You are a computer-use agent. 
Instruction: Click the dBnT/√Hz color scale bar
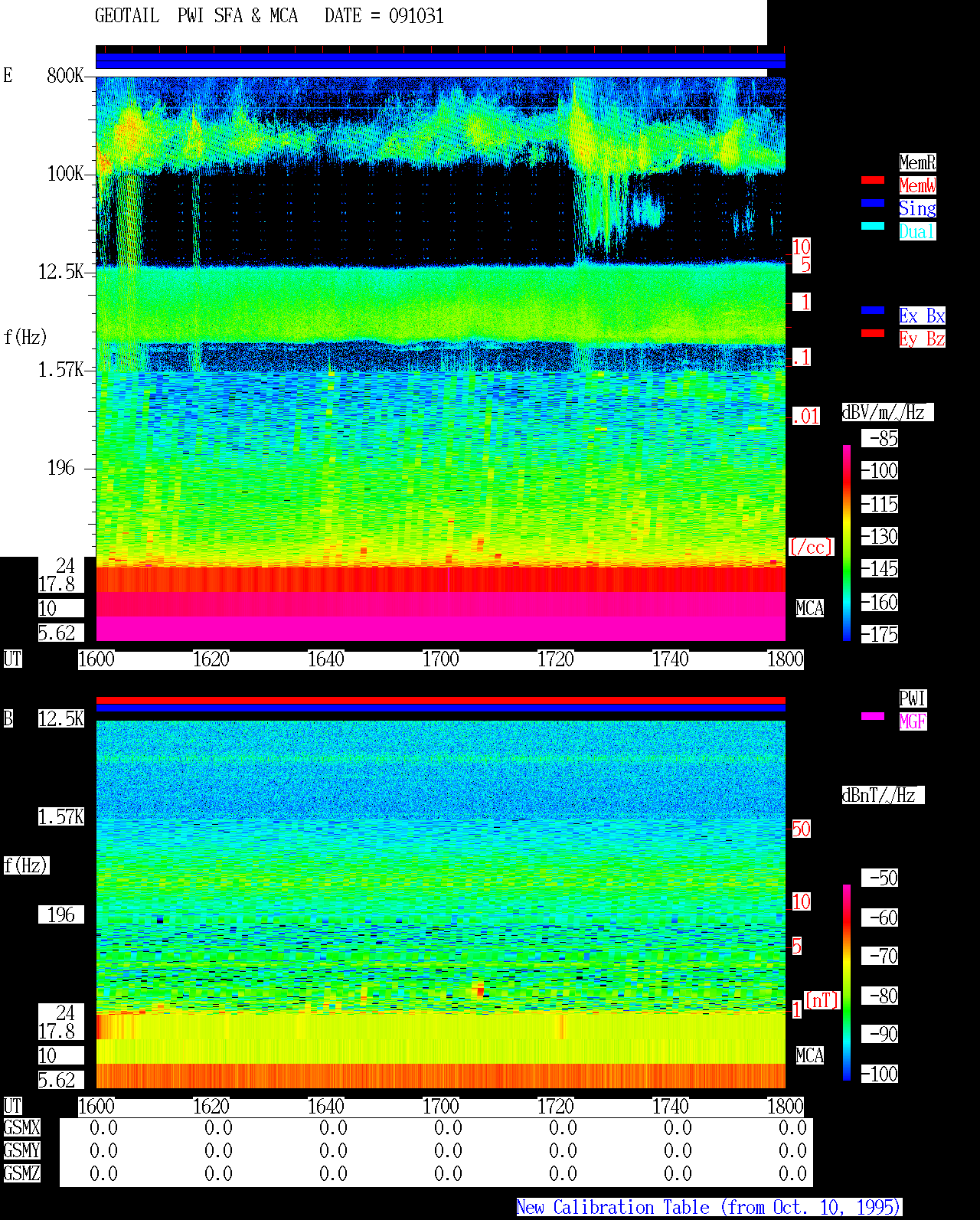click(x=847, y=983)
